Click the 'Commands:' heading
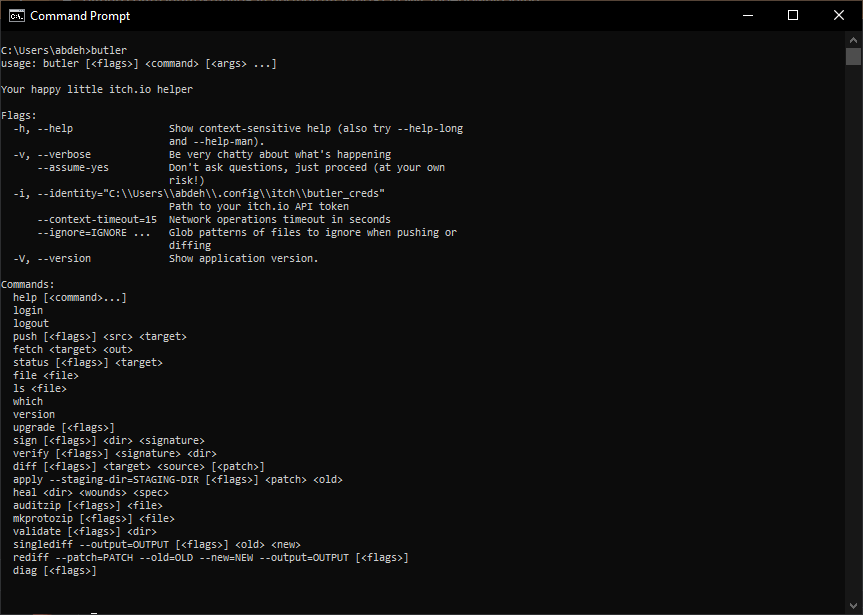Screen dimensions: 863x615 pyautogui.click(x=28, y=285)
